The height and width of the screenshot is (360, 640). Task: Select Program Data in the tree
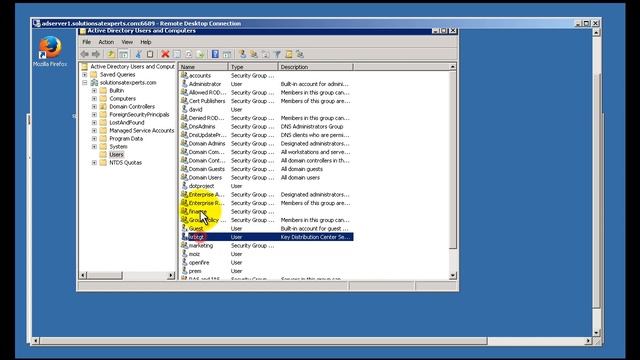point(126,139)
